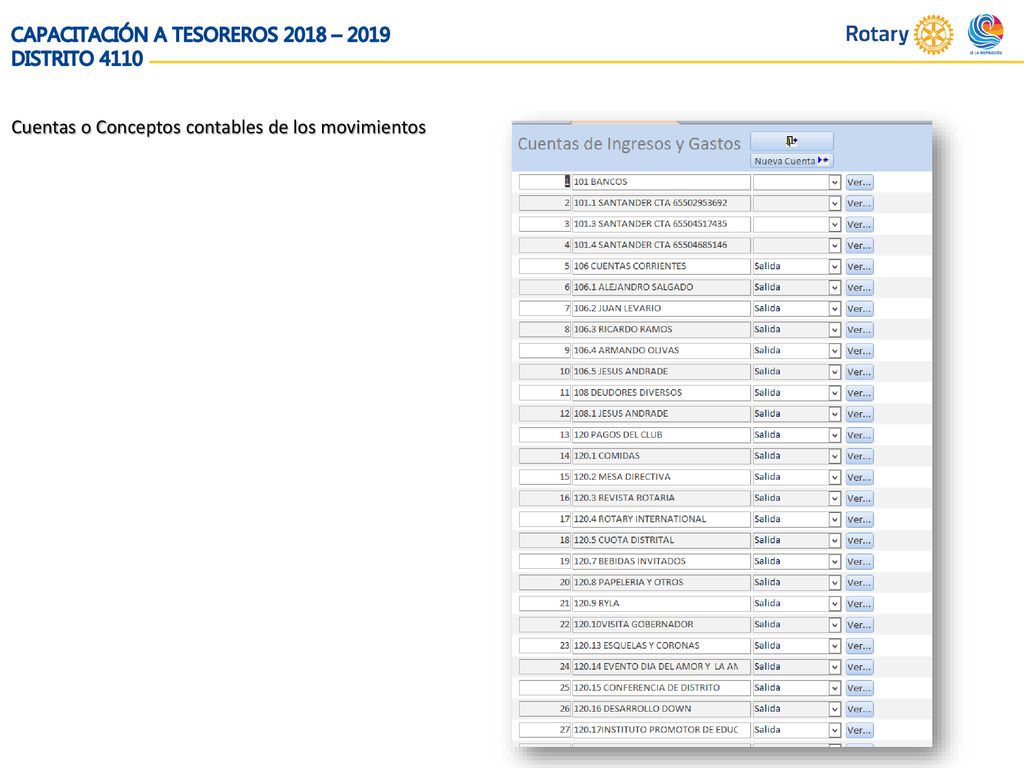
Task: Click the title "CAPACITACIÓN A TESOREROS 2018 – 2019"
Action: tap(200, 35)
